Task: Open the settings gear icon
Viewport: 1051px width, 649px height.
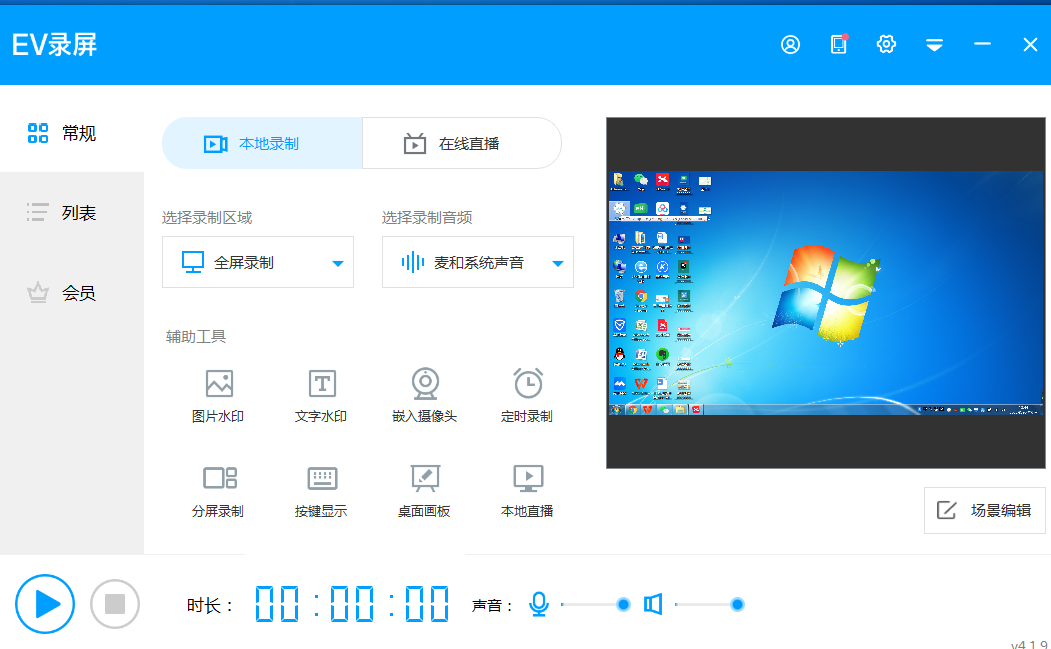Action: point(886,44)
